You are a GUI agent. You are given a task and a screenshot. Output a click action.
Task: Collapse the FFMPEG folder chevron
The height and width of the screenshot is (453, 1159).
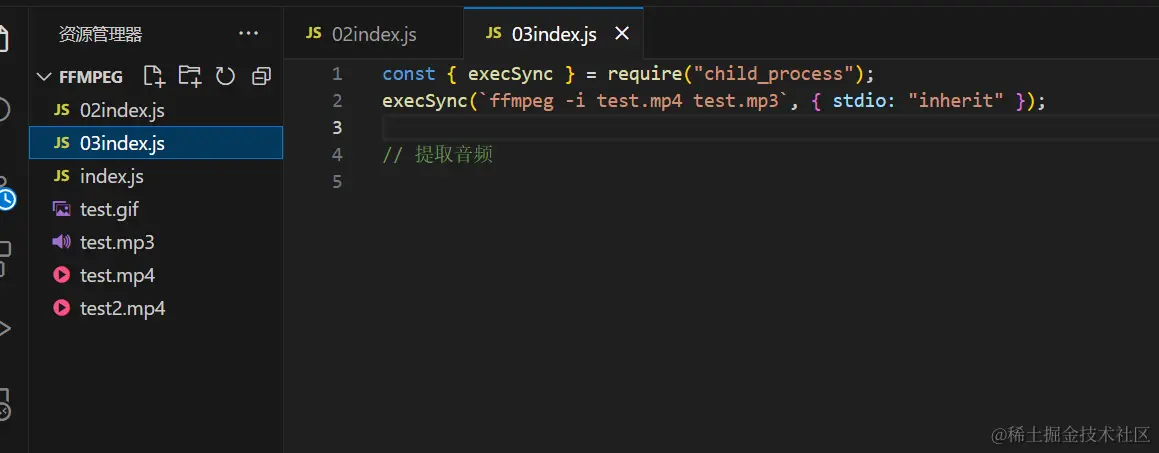pyautogui.click(x=45, y=77)
